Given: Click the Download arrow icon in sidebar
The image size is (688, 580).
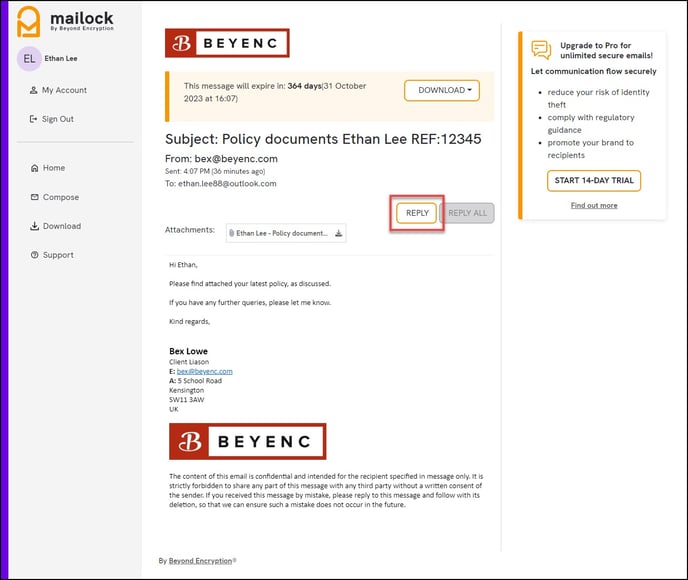Looking at the screenshot, I should click(x=35, y=226).
